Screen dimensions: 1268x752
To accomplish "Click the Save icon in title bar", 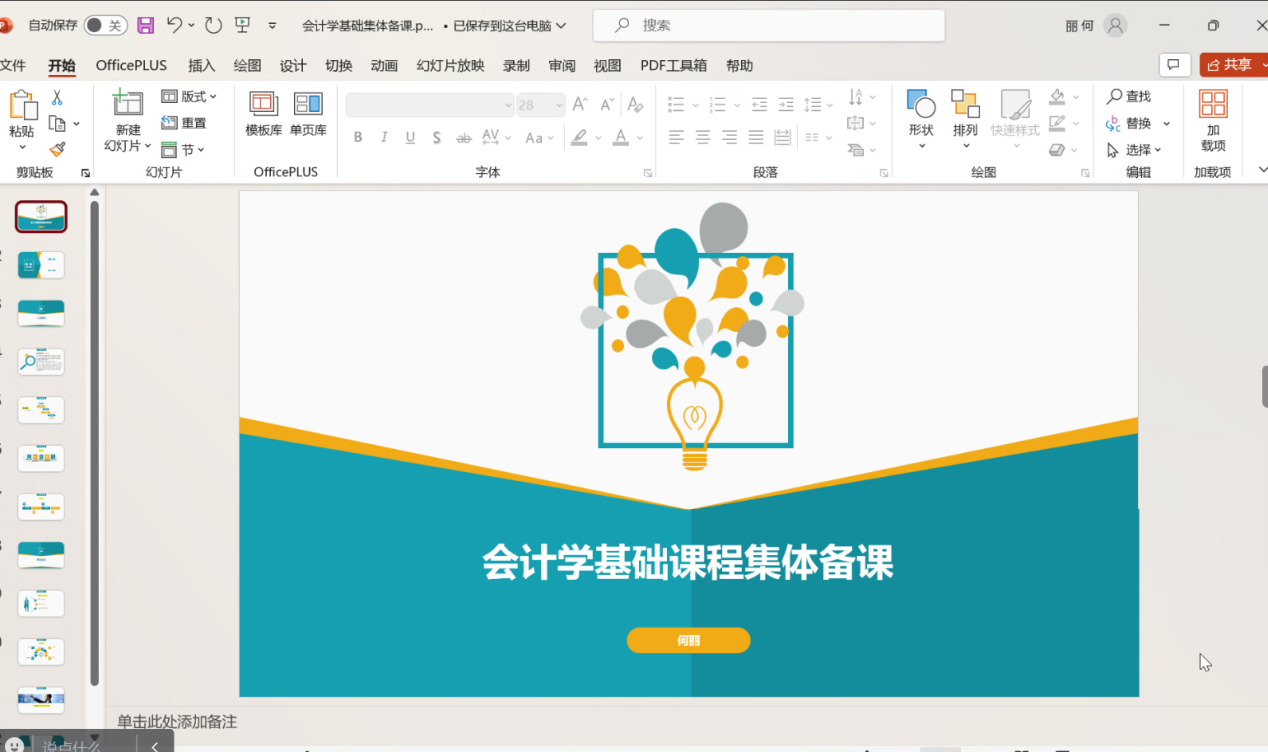I will [x=146, y=25].
